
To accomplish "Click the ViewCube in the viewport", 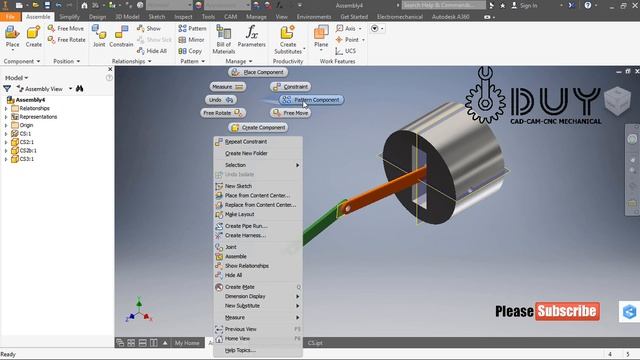I will pyautogui.click(x=617, y=101).
